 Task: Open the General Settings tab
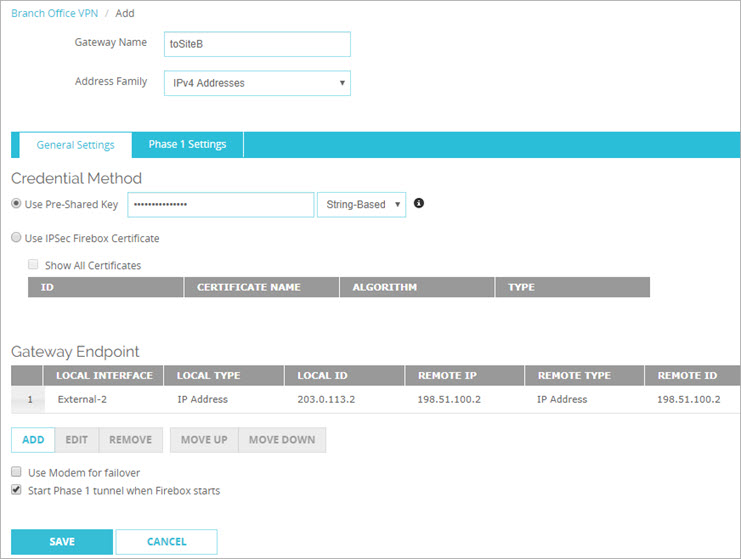75,145
